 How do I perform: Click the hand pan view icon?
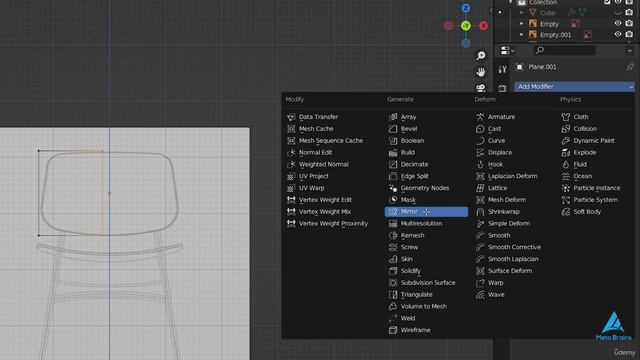481,72
